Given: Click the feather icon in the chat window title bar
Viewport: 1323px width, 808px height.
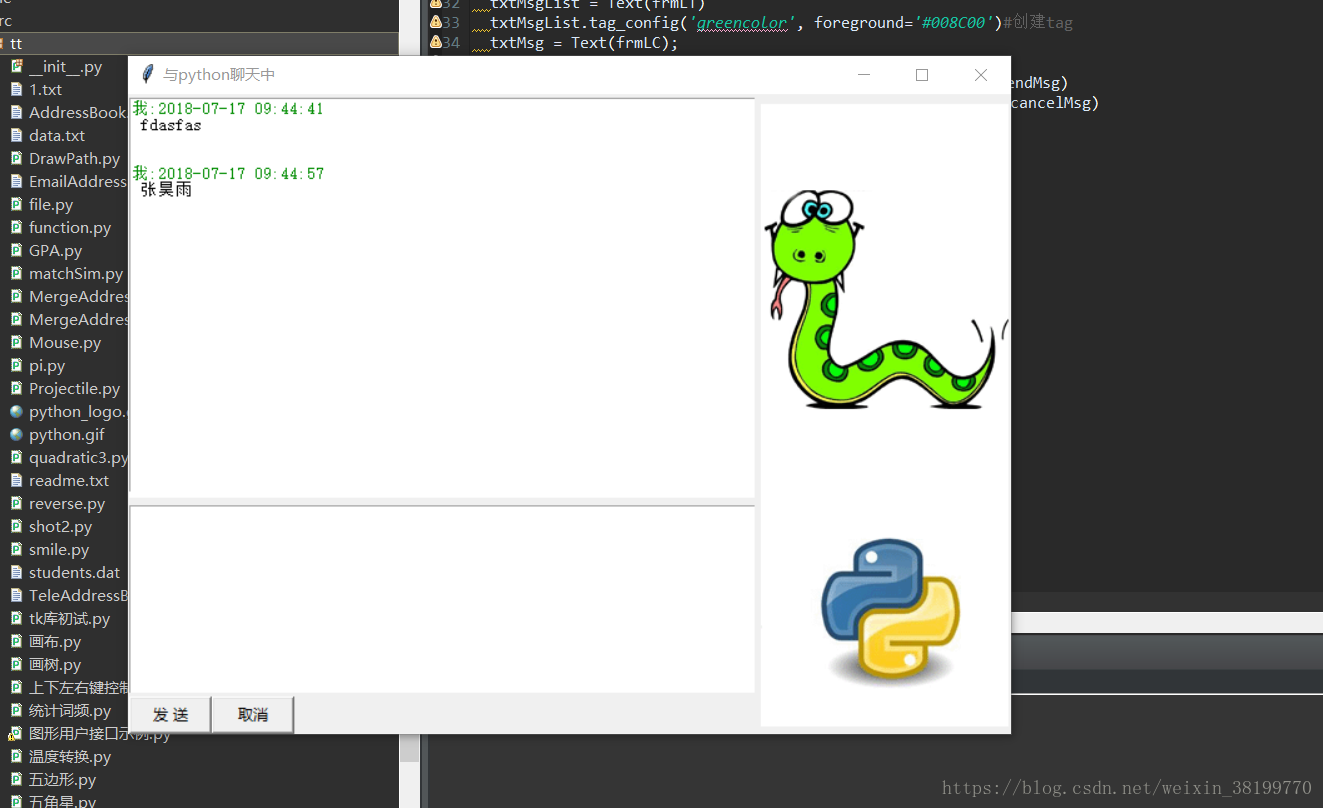Looking at the screenshot, I should (148, 74).
